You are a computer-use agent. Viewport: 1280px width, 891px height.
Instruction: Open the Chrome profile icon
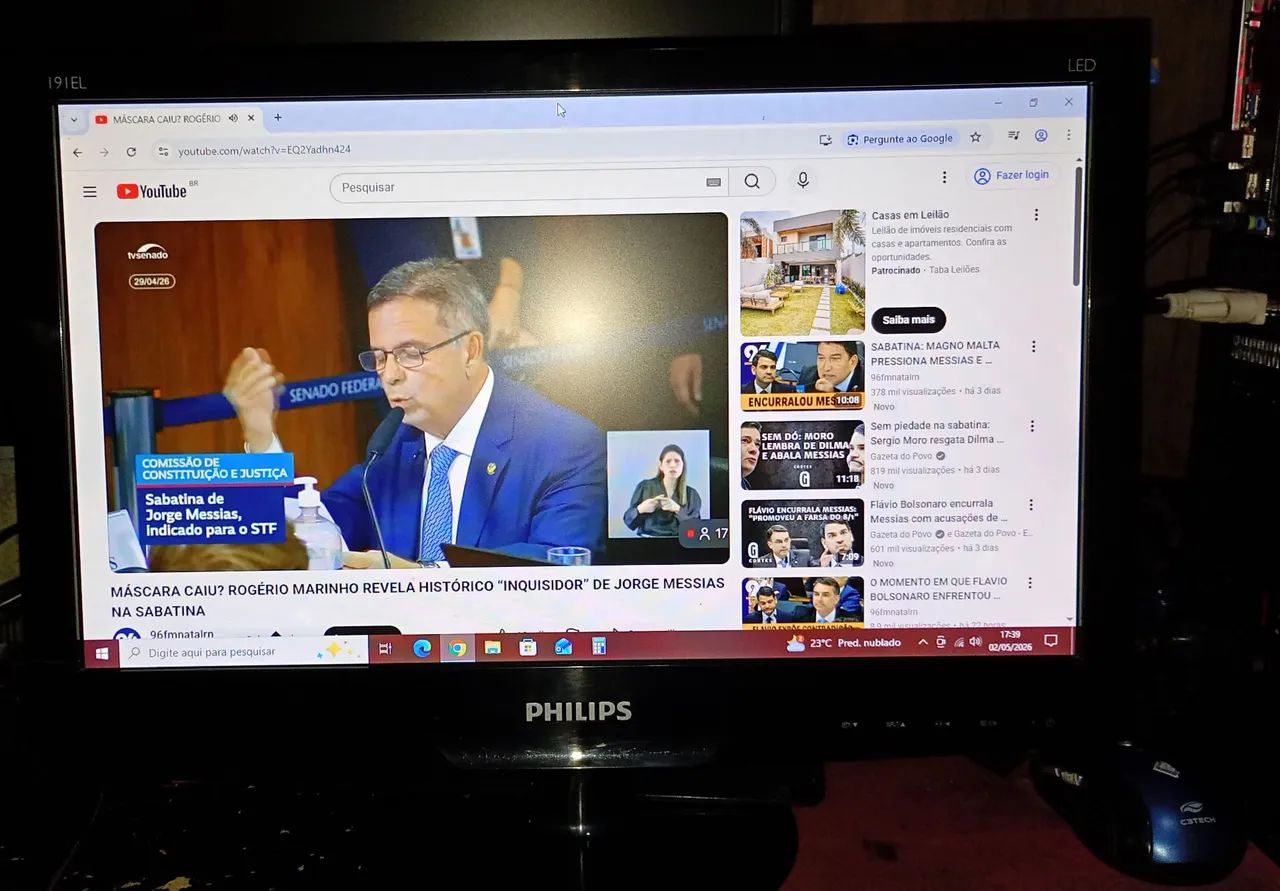(1041, 135)
